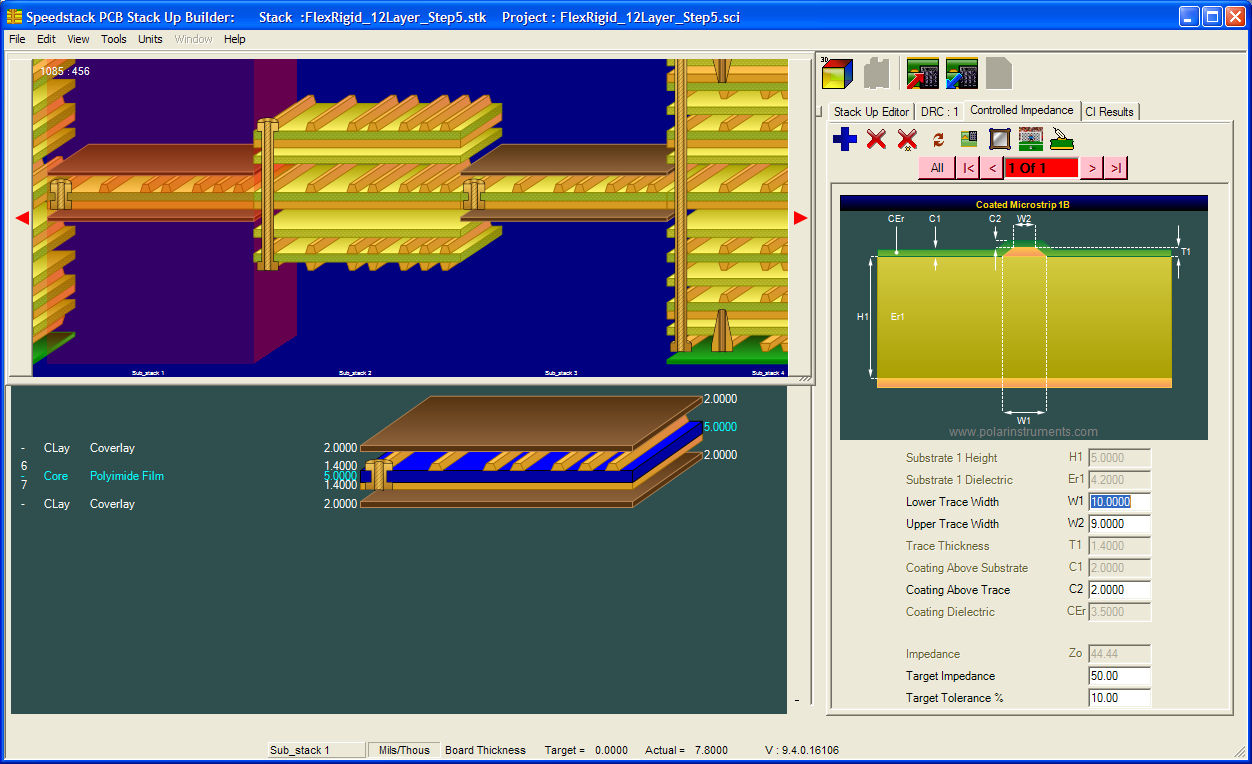Click the Coating Above Trace C2 field
Screen dimensions: 1252x764
tap(1119, 590)
